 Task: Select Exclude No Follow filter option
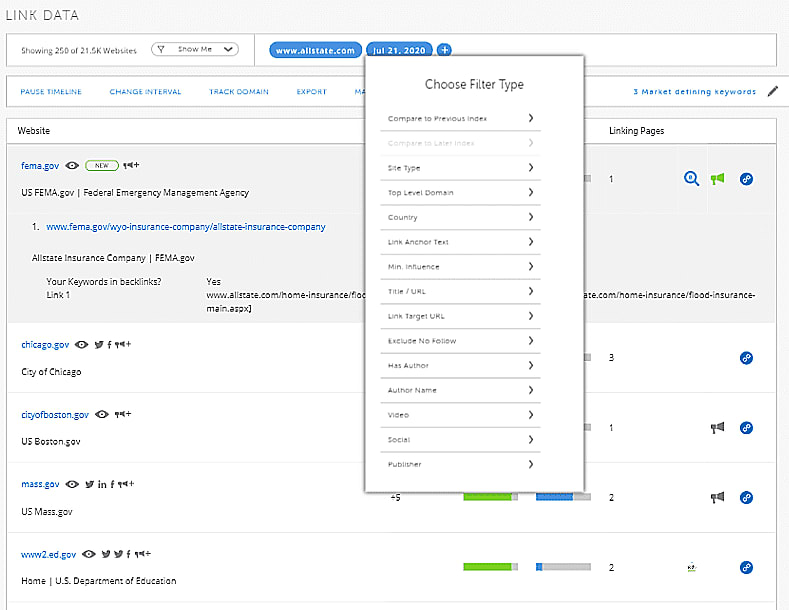coord(460,341)
